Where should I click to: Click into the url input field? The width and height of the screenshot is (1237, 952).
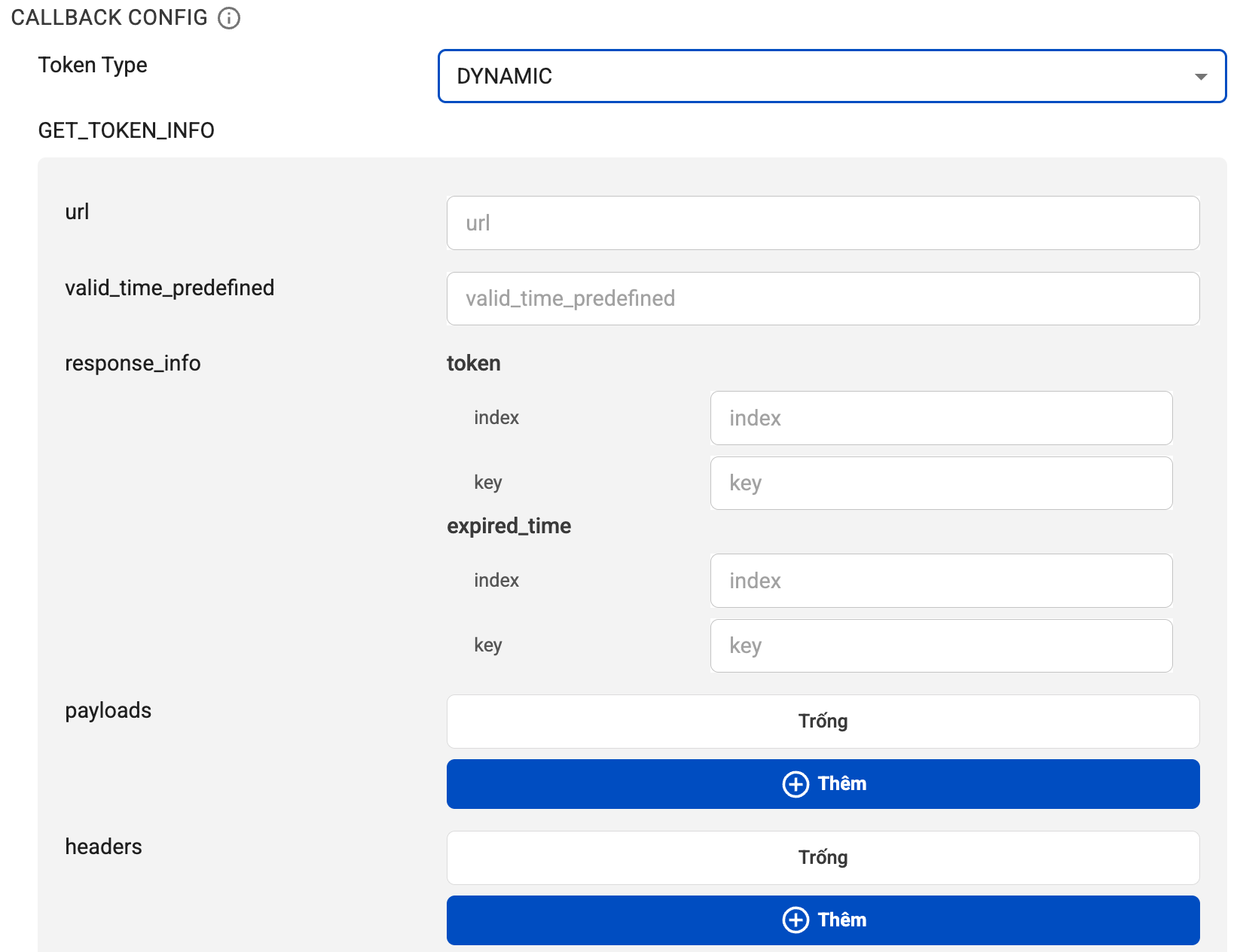pyautogui.click(x=823, y=223)
